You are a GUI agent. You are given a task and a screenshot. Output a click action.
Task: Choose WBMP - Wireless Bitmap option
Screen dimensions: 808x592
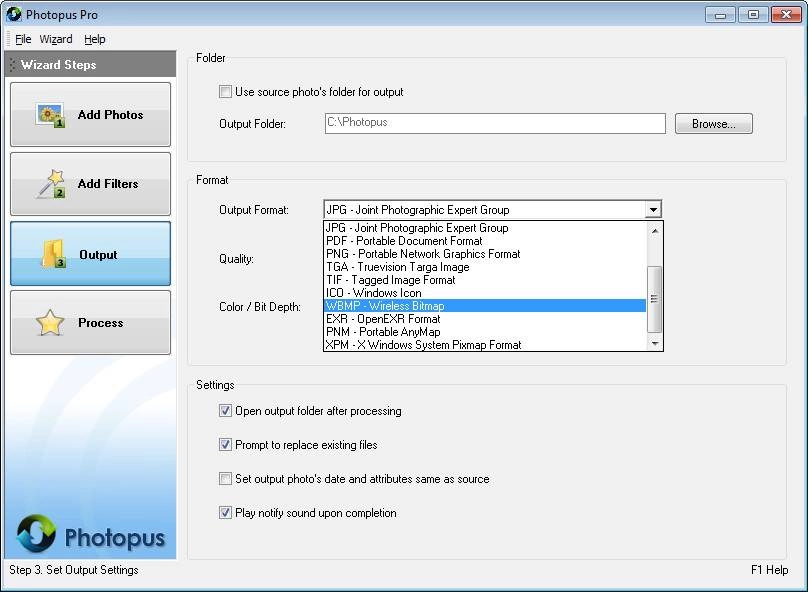[485, 306]
